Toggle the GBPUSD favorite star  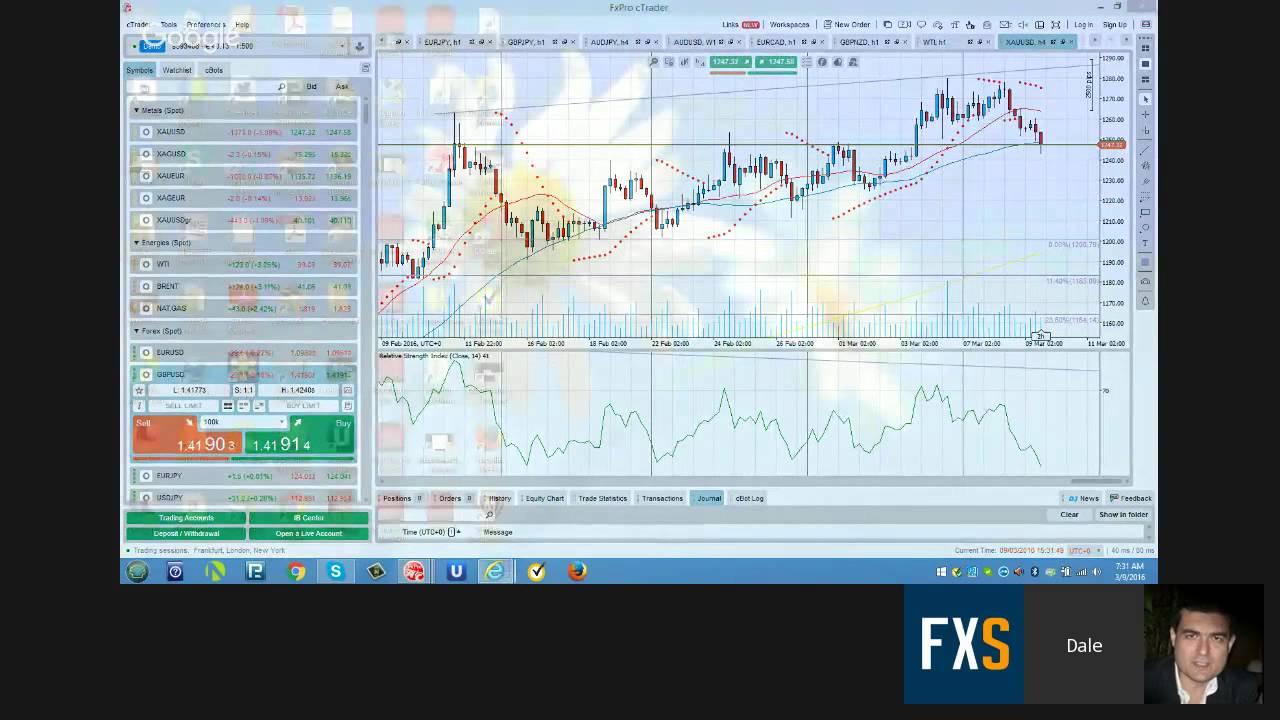(x=139, y=390)
